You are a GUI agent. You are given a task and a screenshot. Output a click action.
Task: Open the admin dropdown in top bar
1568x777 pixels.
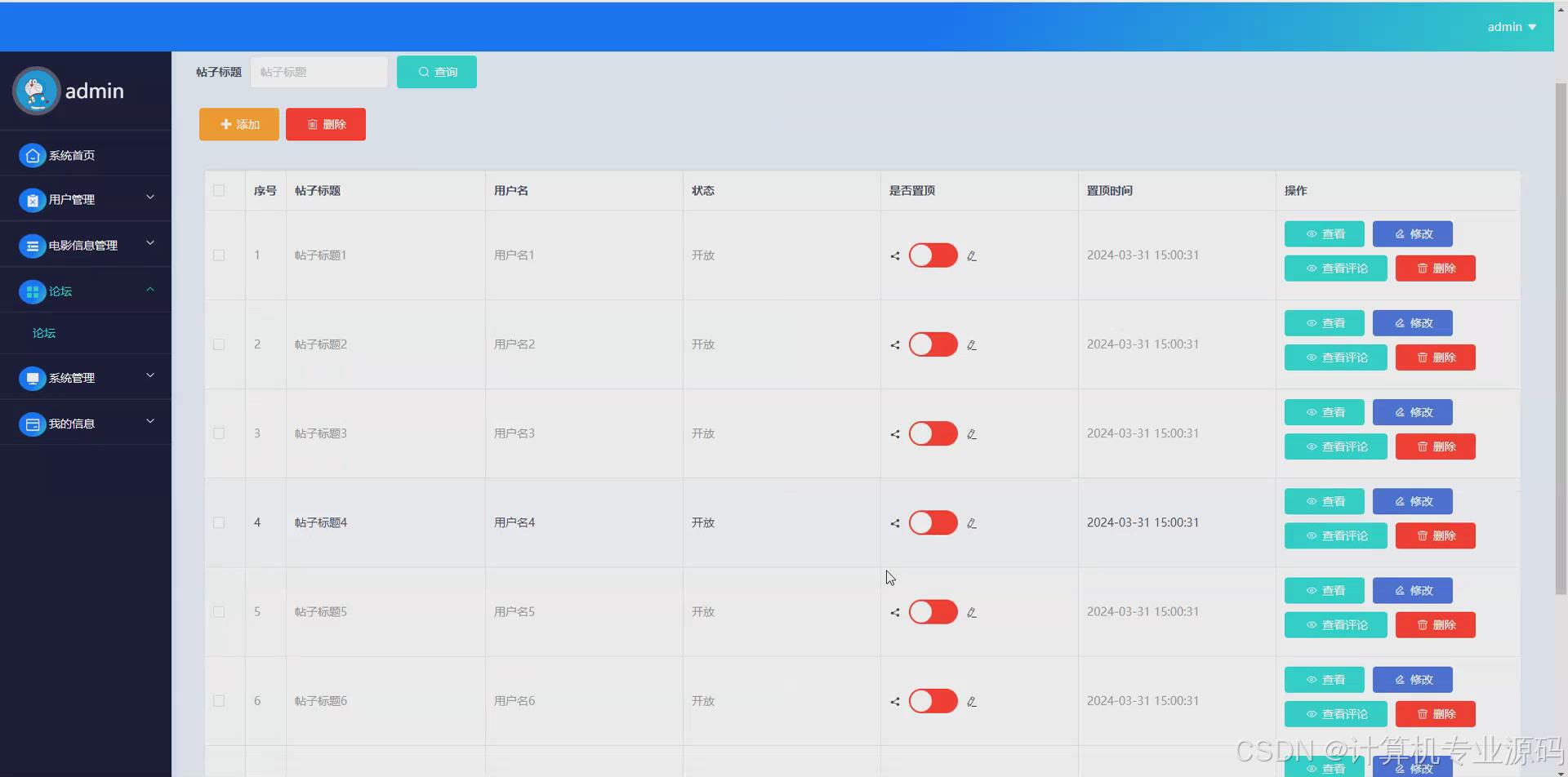click(x=1512, y=27)
